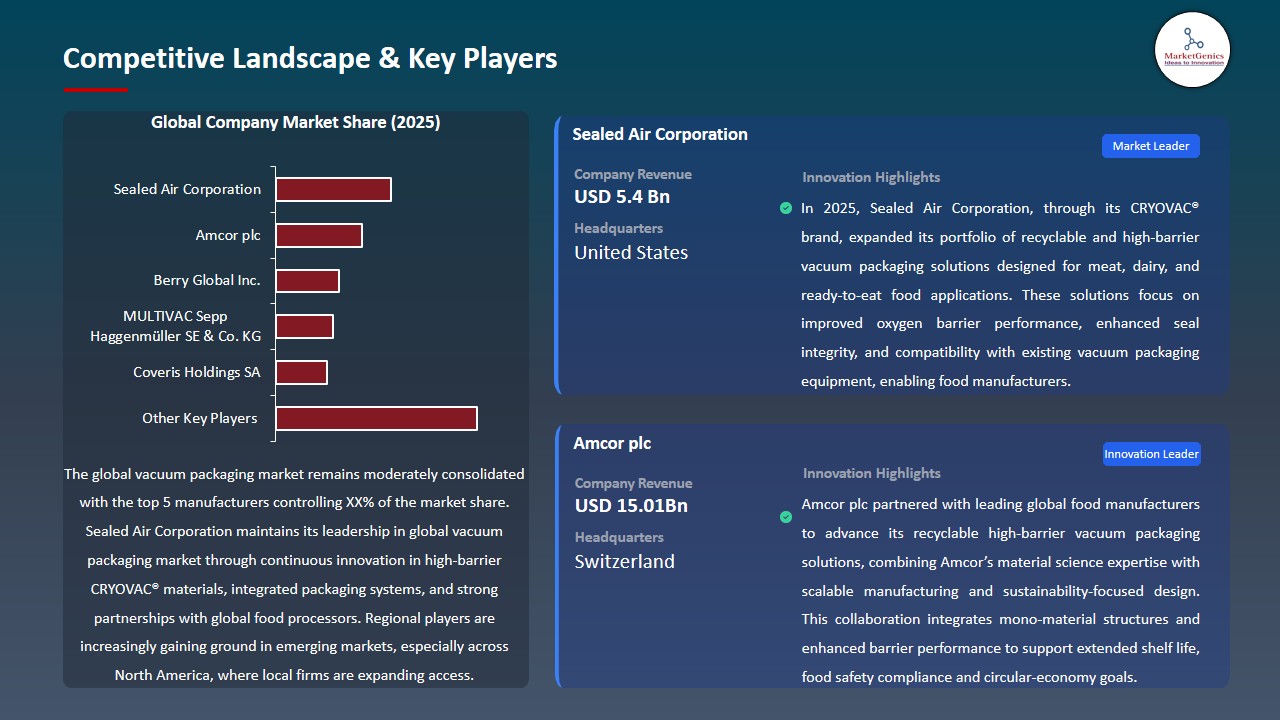This screenshot has height=720, width=1280.
Task: Click the Innovation Leader badge
Action: click(x=1151, y=454)
